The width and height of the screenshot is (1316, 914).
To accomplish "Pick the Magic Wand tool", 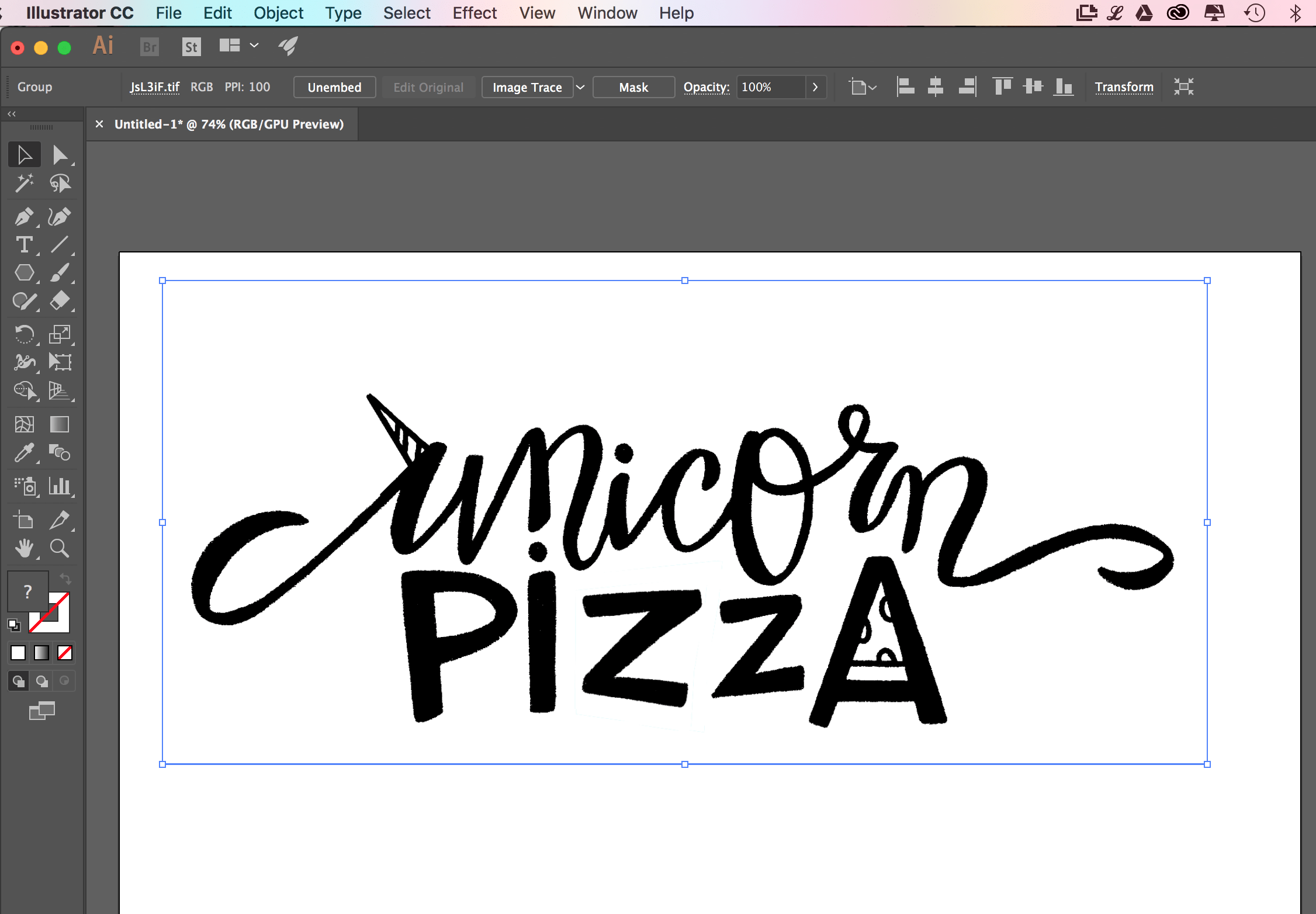I will pyautogui.click(x=24, y=184).
